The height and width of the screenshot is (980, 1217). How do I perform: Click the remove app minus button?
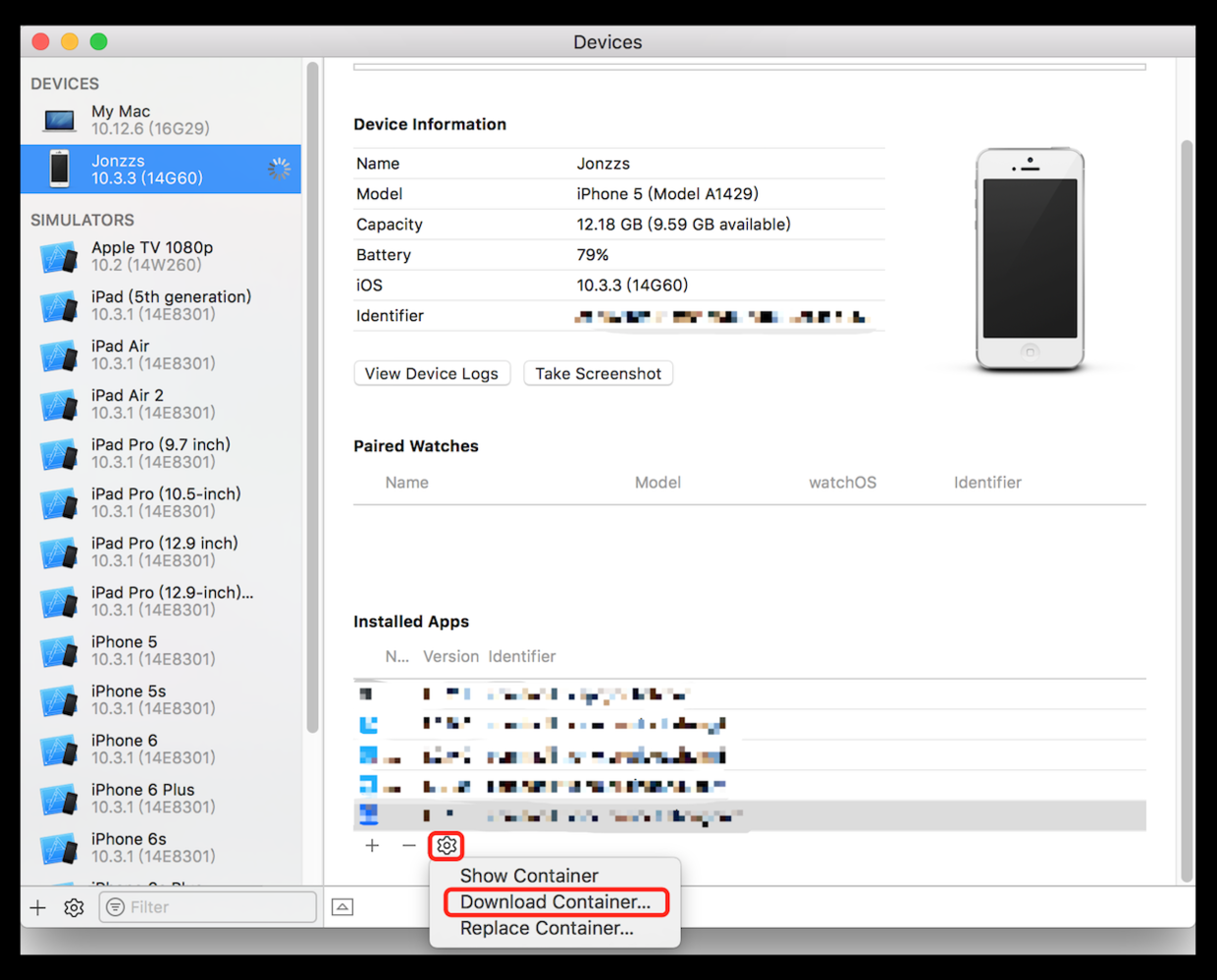(409, 845)
